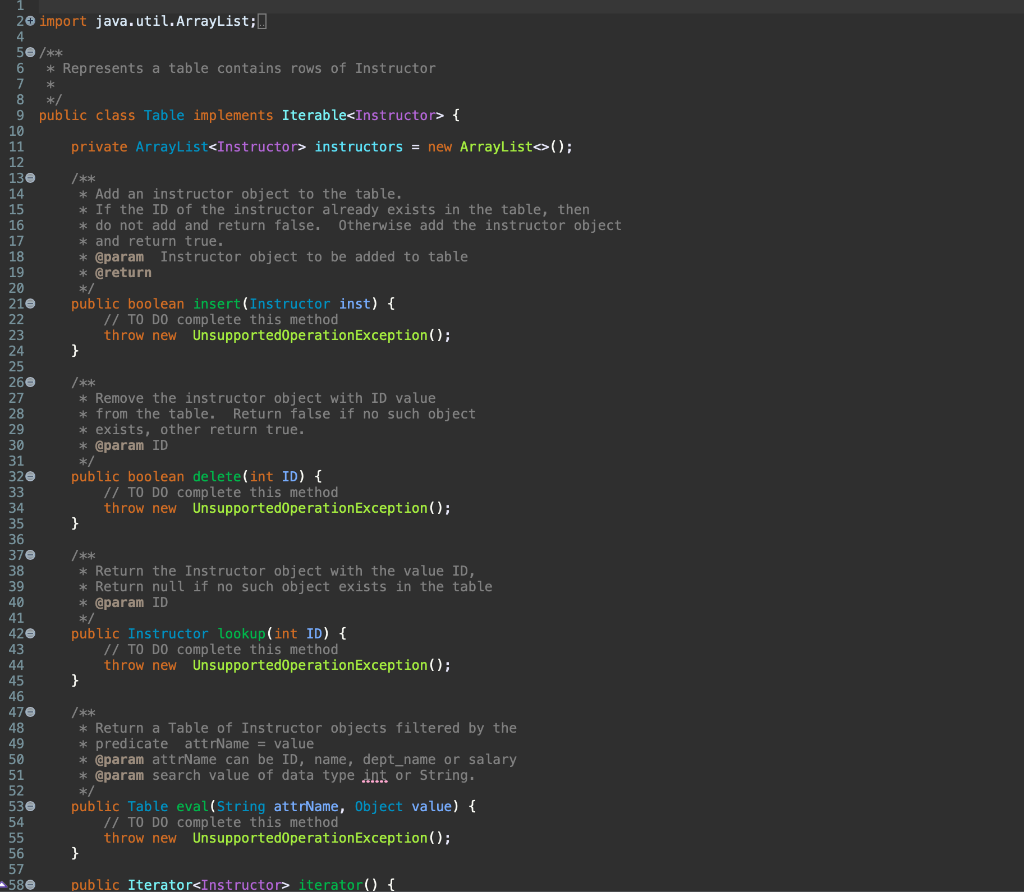Collapse the lookup method on line 42
The height and width of the screenshot is (892, 1024).
pyautogui.click(x=31, y=633)
